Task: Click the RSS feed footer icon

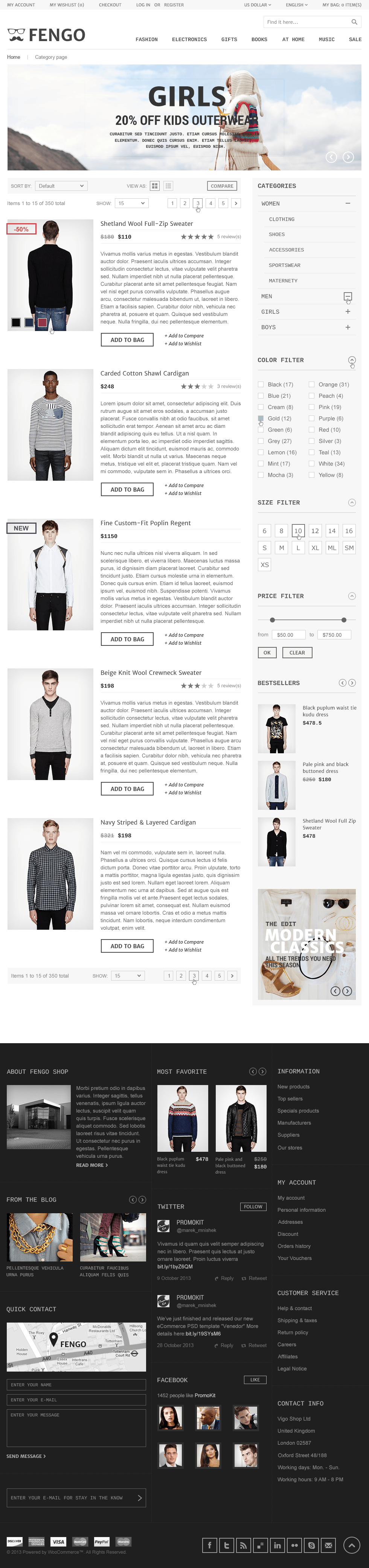Action: click(244, 1545)
